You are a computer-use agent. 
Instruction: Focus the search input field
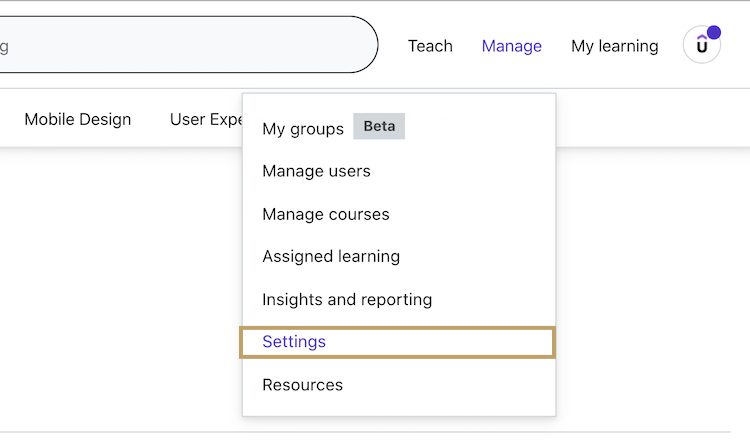(x=180, y=45)
